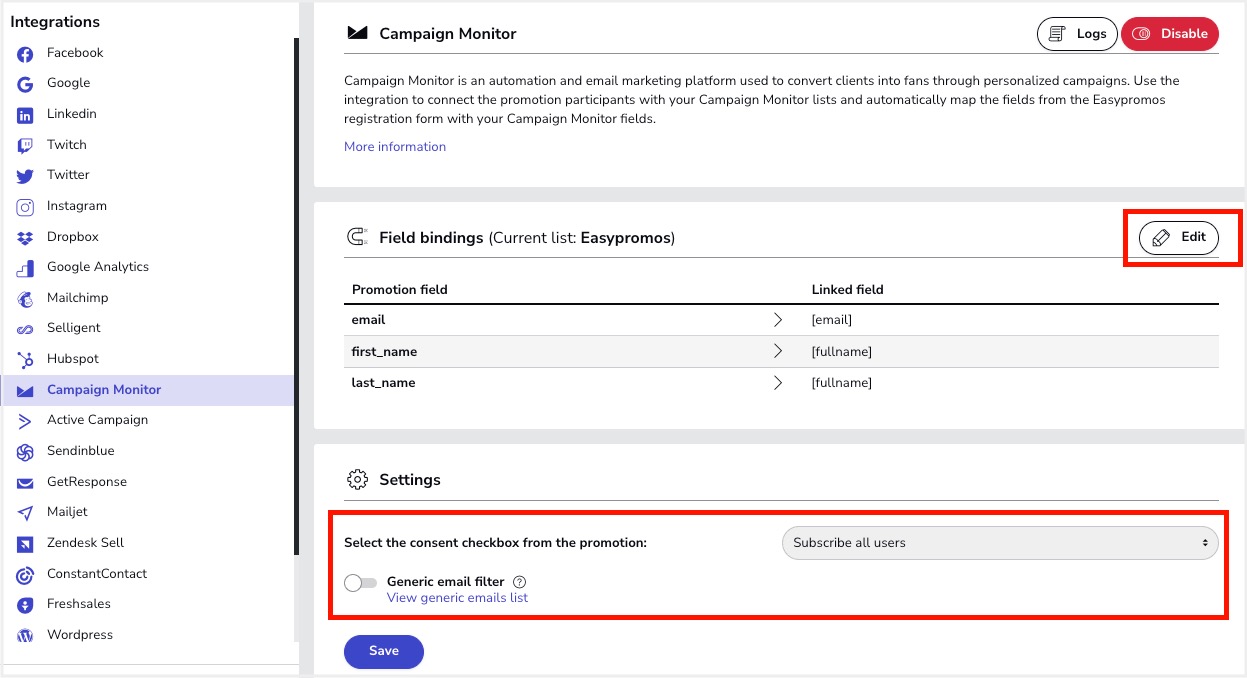Enable the Generic email filter toggle
This screenshot has height=678, width=1247.
pyautogui.click(x=360, y=583)
